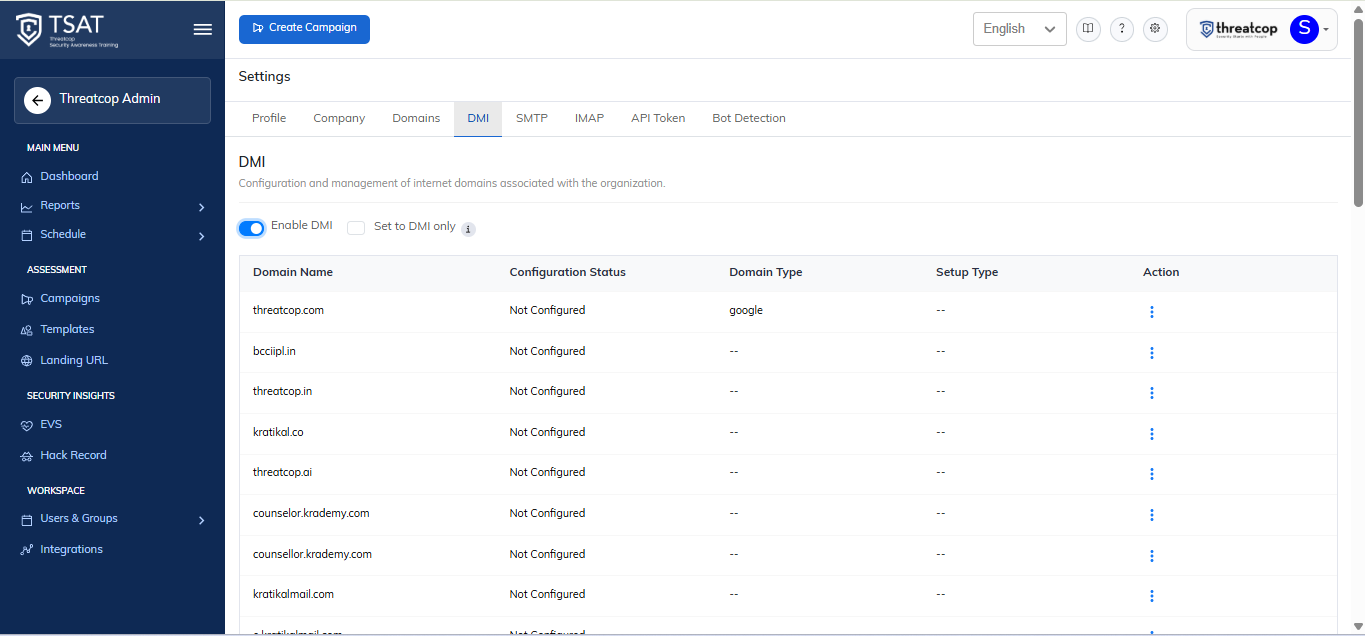1365x636 pixels.
Task: Switch to the Domains tab
Action: pyautogui.click(x=416, y=118)
